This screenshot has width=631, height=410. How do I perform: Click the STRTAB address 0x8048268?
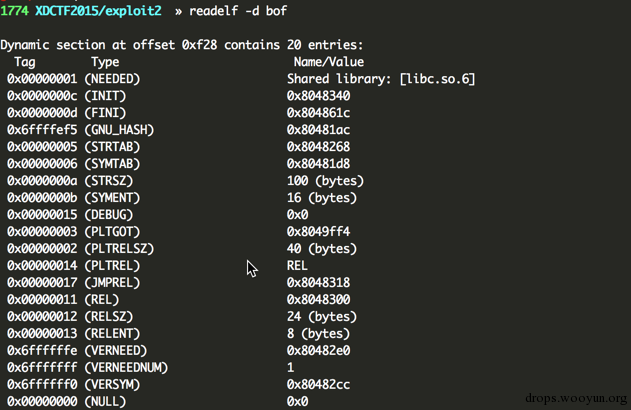[x=318, y=147]
